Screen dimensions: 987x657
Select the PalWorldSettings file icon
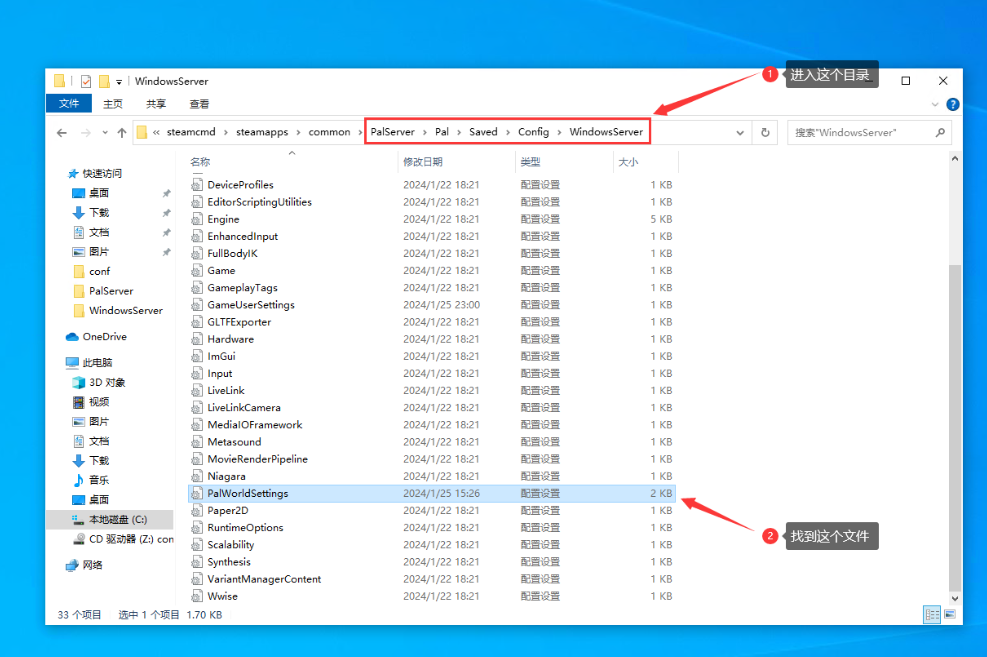point(197,493)
